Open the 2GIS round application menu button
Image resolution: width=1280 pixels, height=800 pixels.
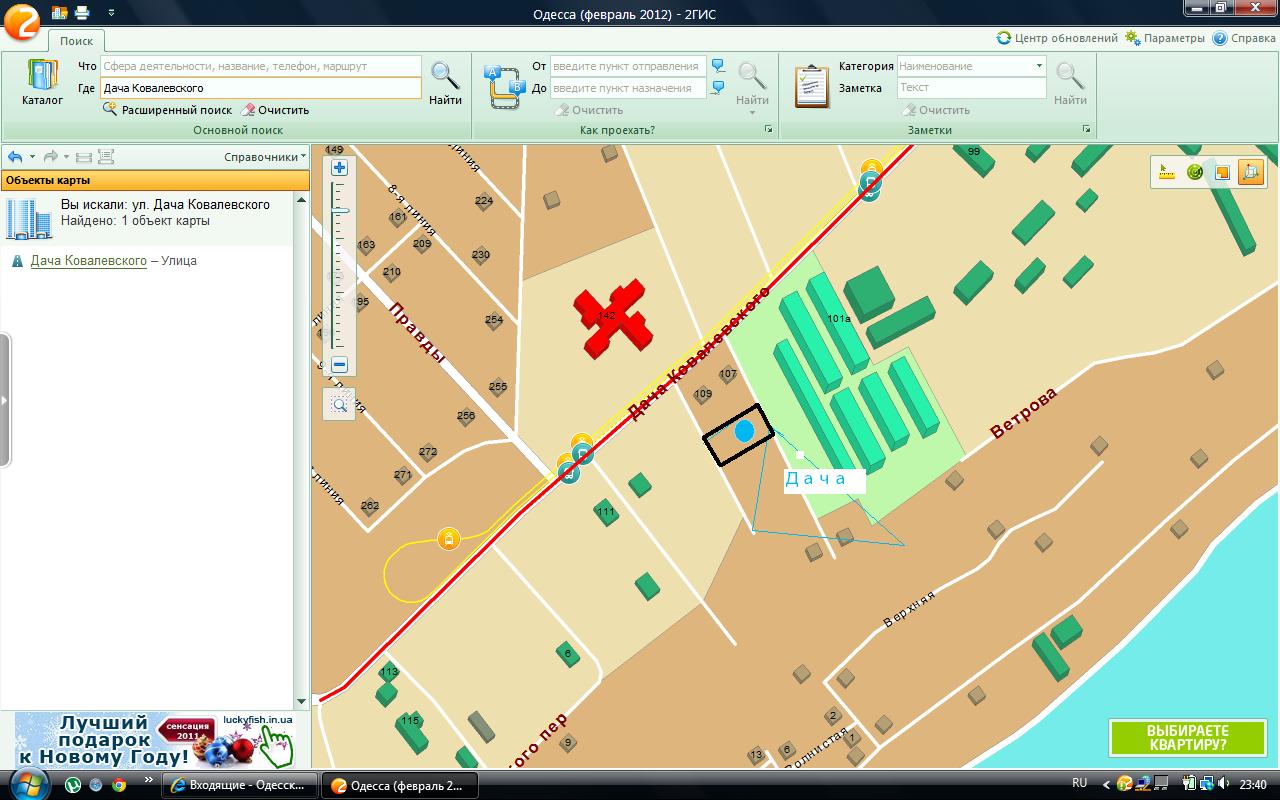coord(22,20)
